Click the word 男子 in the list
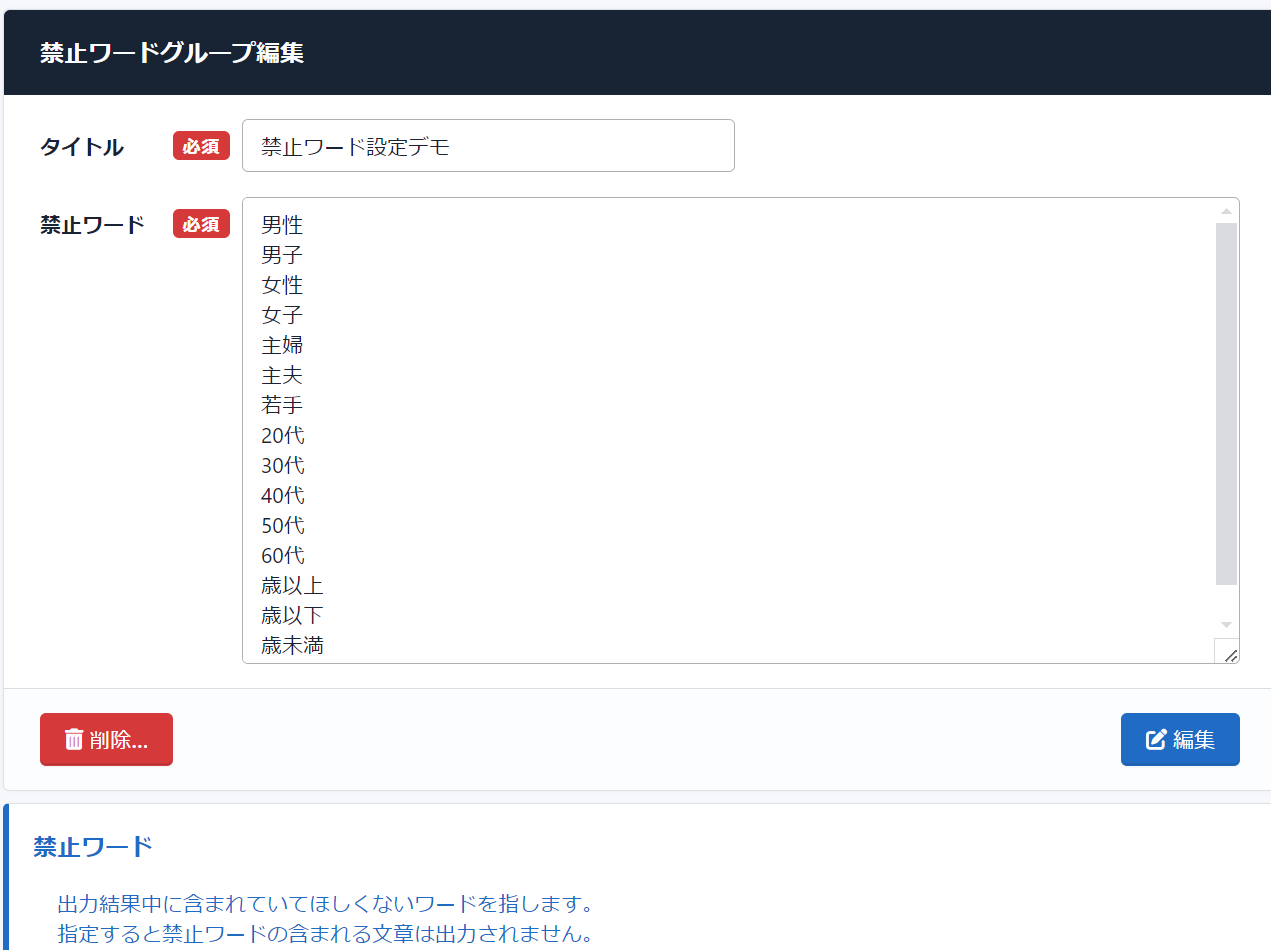1271x950 pixels. [282, 255]
